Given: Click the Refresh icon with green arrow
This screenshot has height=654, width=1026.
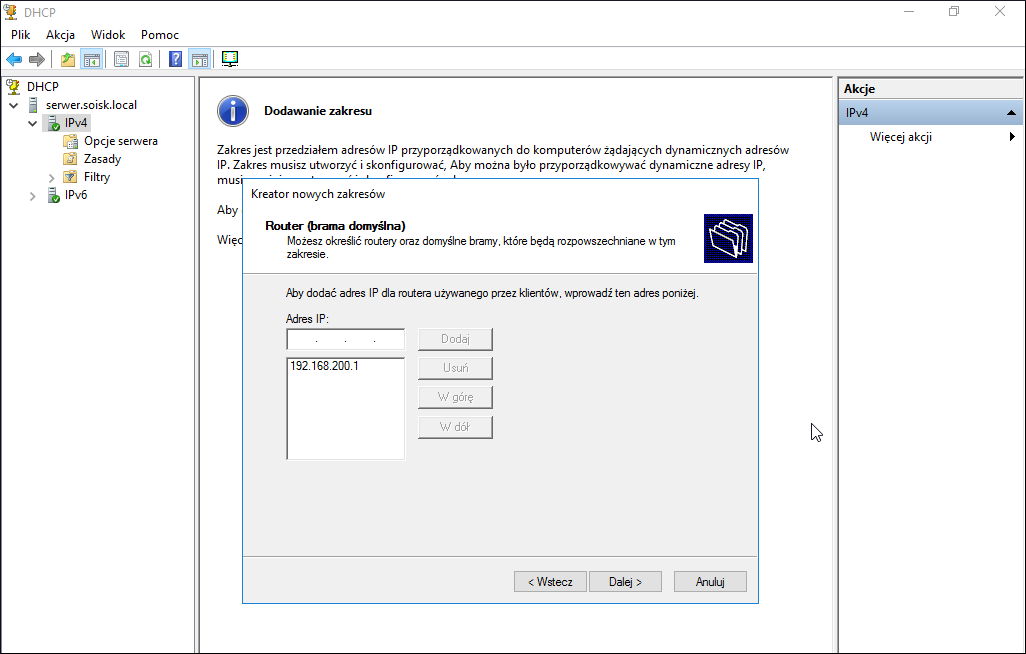Looking at the screenshot, I should 145,60.
